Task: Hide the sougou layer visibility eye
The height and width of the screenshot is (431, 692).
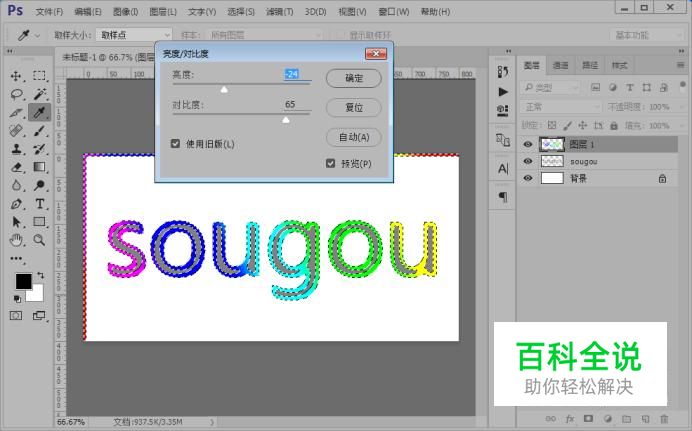Action: pyautogui.click(x=528, y=161)
